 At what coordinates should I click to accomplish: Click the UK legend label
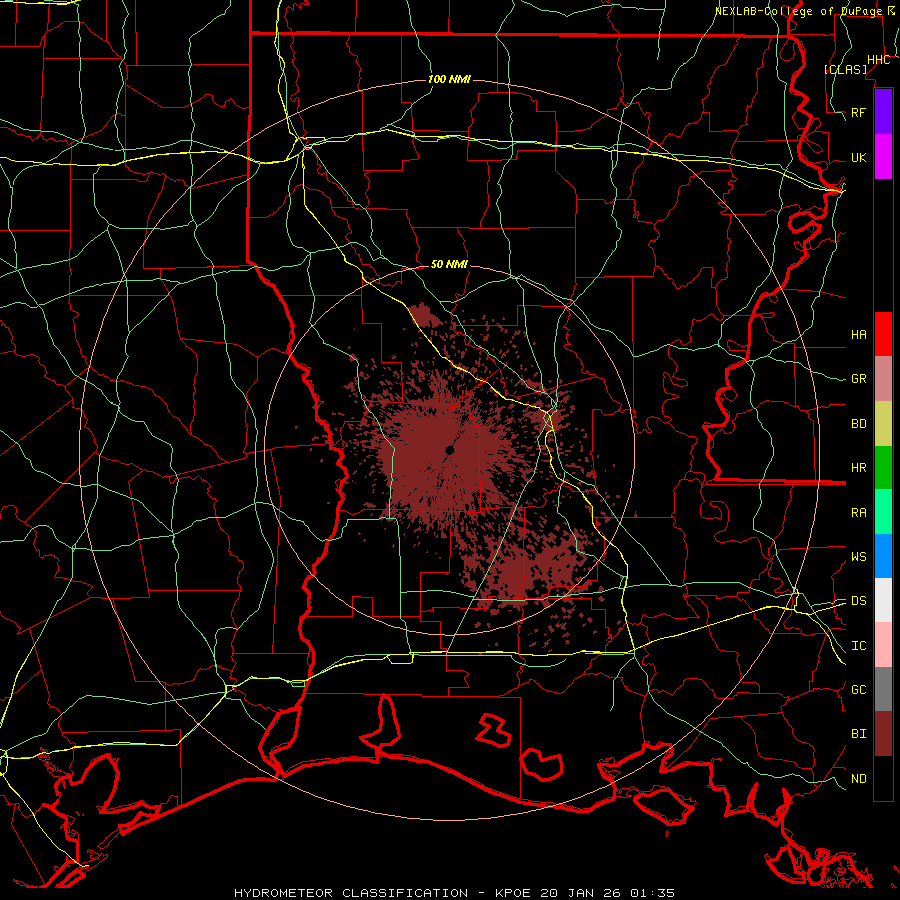pyautogui.click(x=859, y=157)
